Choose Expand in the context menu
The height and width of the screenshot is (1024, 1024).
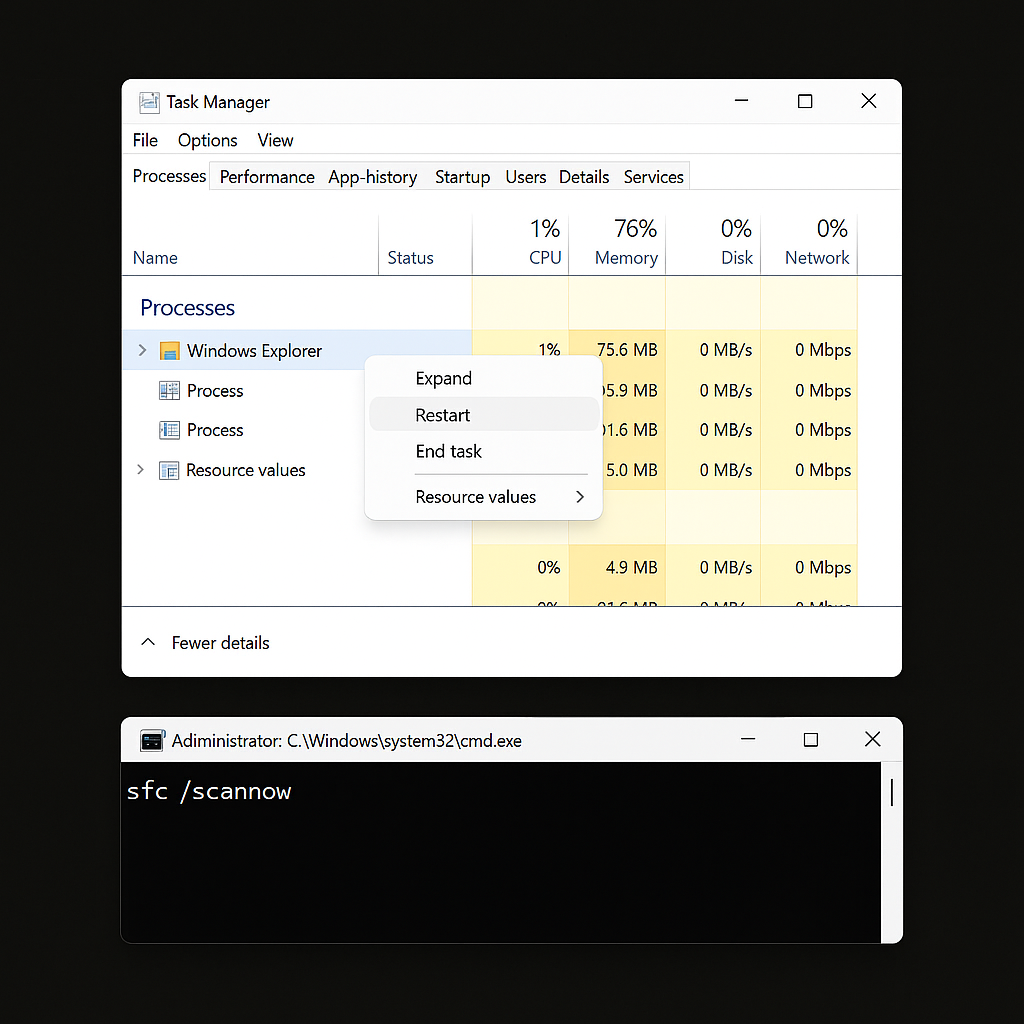(484, 378)
